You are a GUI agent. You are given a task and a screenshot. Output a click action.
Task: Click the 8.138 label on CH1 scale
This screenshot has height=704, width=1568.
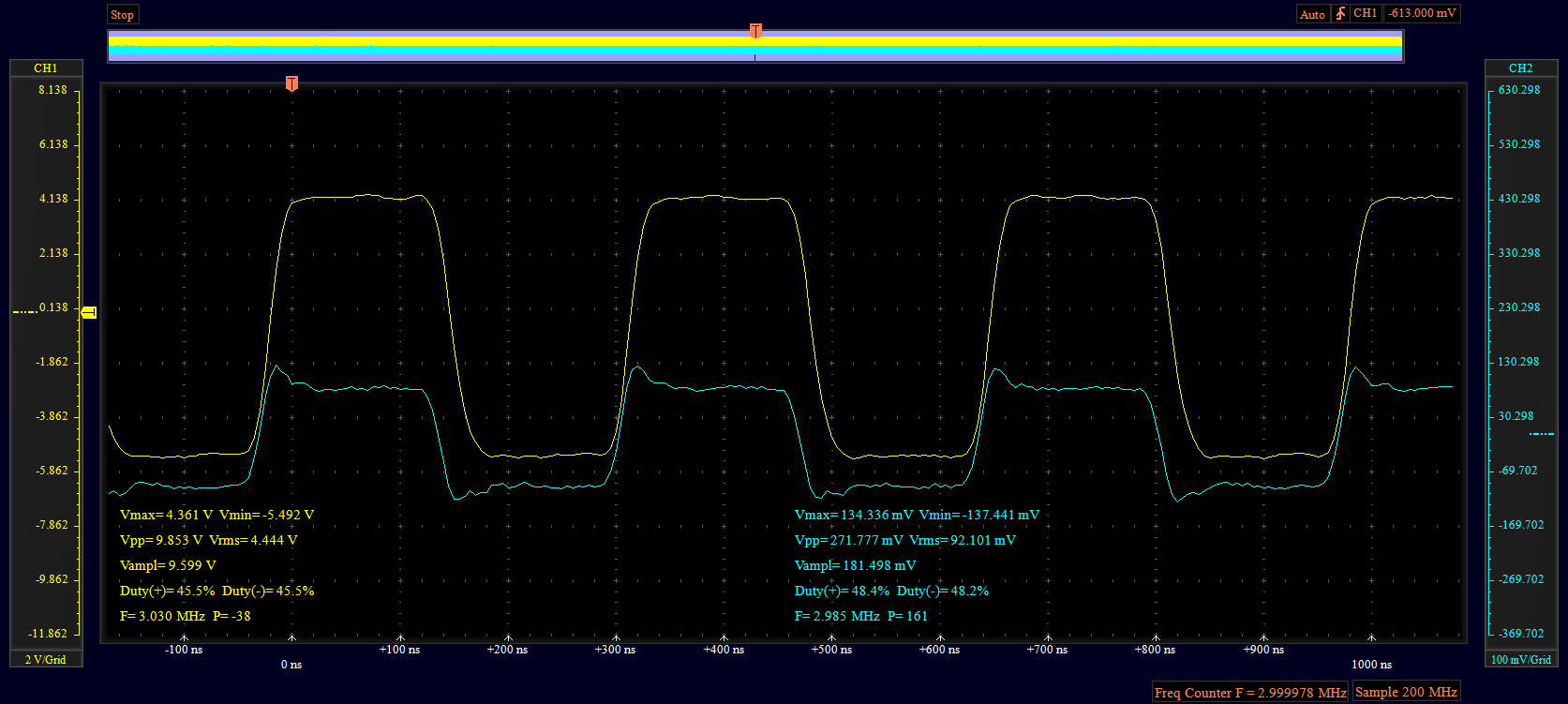(52, 90)
